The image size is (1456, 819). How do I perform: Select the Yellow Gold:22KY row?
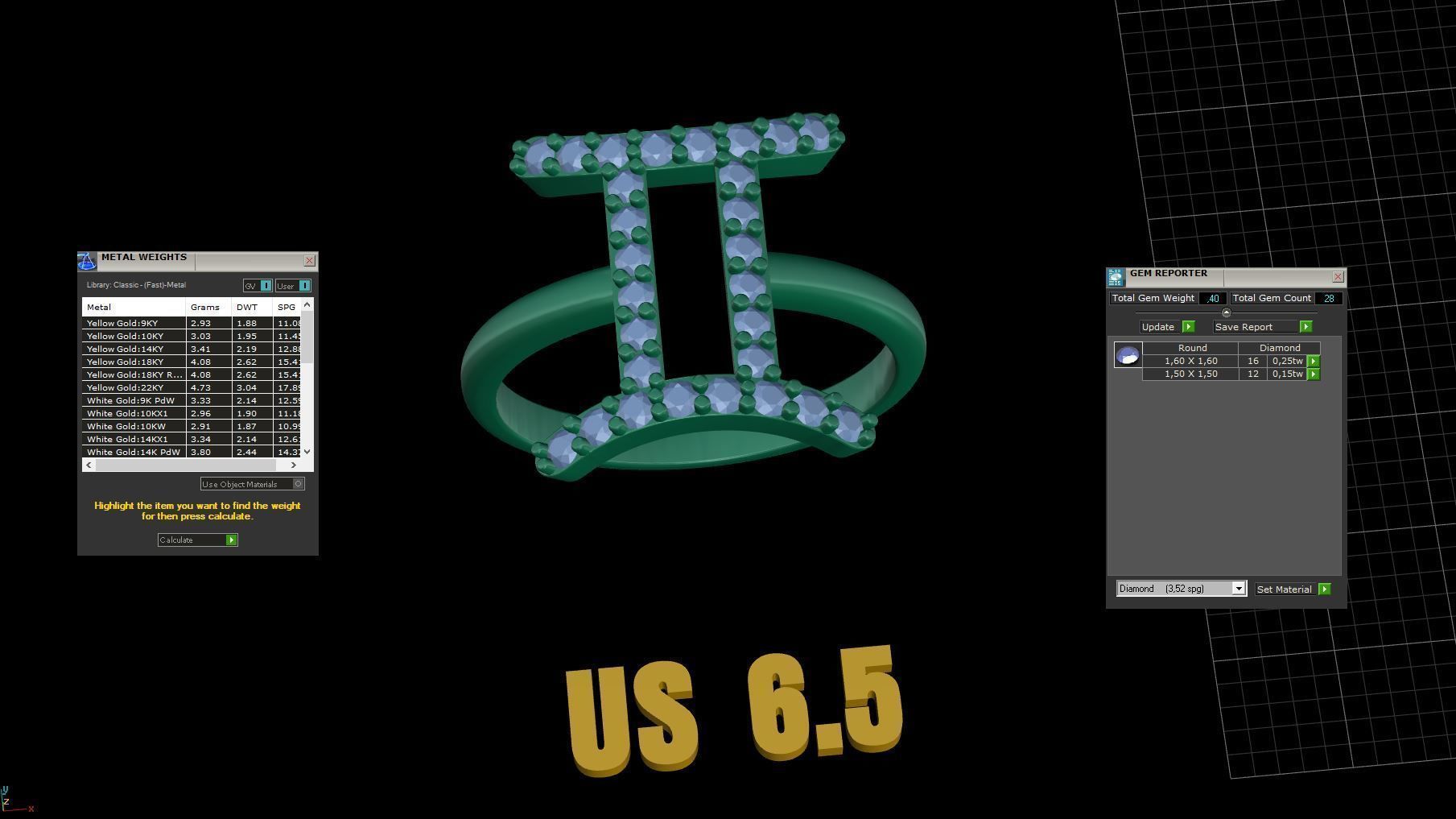192,387
